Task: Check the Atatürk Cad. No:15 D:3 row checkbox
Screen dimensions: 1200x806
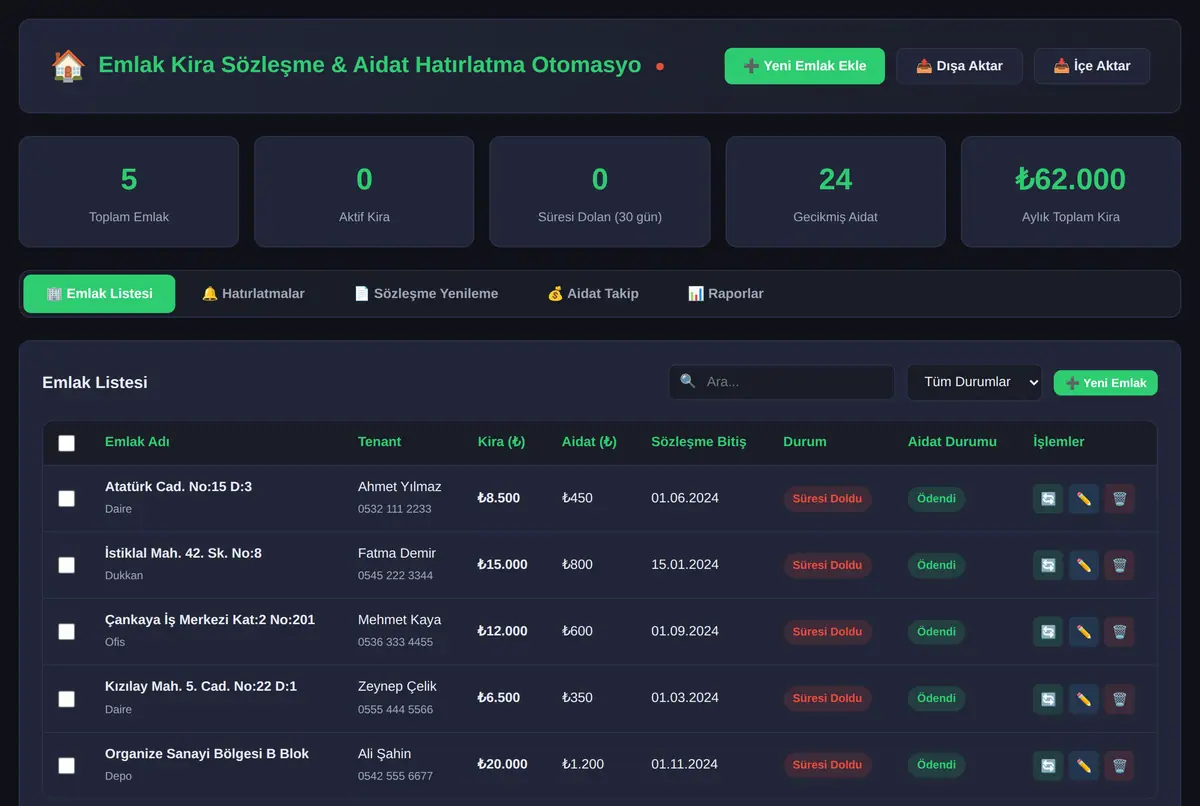Action: tap(66, 498)
